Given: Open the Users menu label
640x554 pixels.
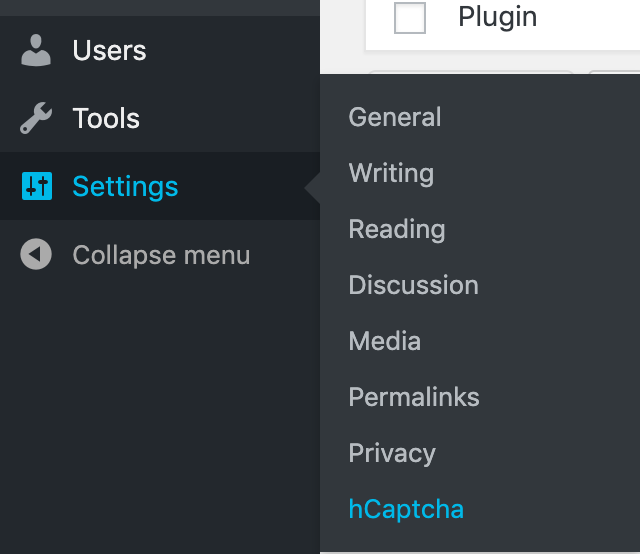Looking at the screenshot, I should click(109, 51).
